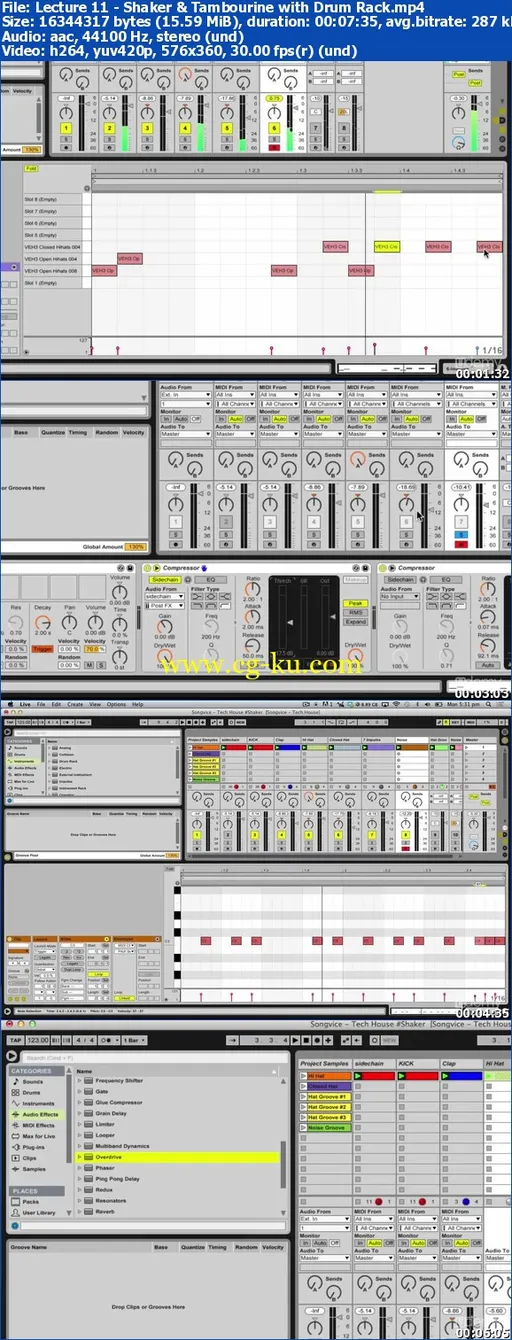The height and width of the screenshot is (1340, 512).
Task: Enable Auto release on the second Compressor
Action: tap(488, 664)
